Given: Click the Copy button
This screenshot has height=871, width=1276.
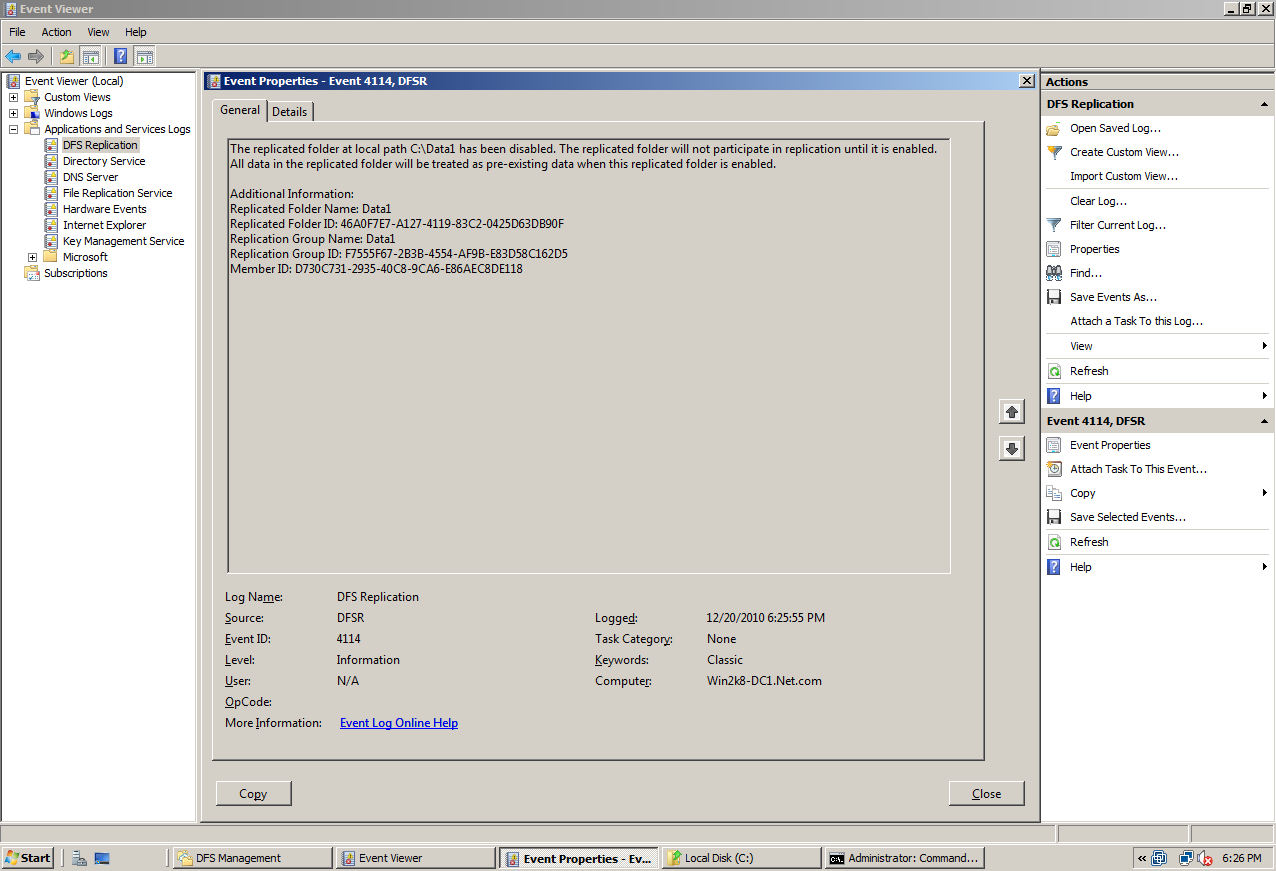Looking at the screenshot, I should [253, 793].
